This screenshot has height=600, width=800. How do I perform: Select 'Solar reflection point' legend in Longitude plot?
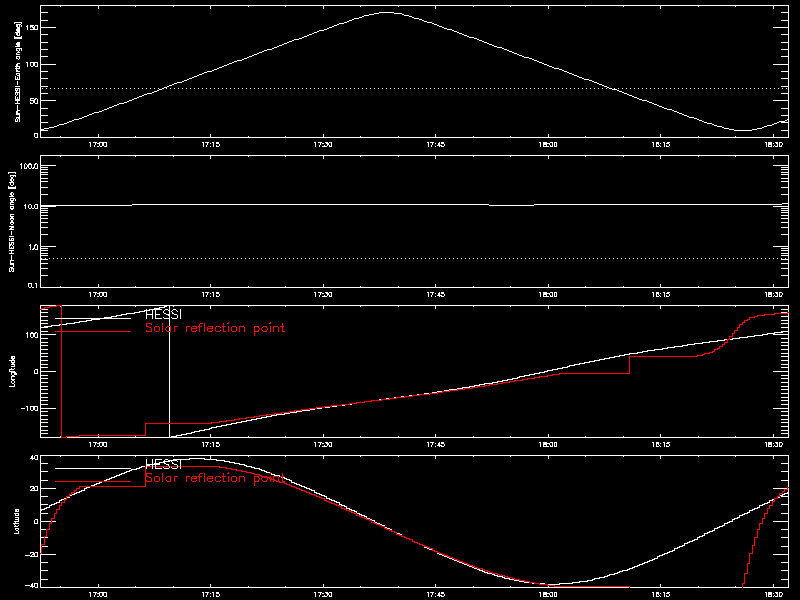pyautogui.click(x=215, y=328)
